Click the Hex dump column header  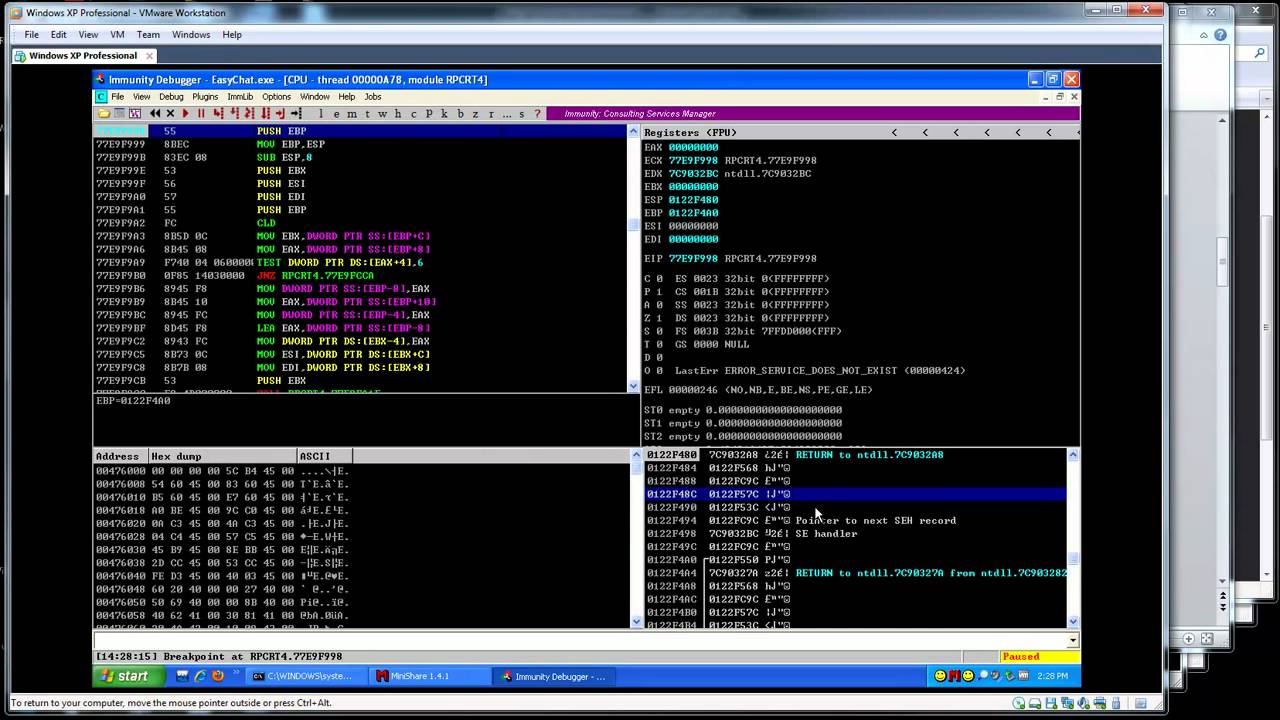(x=222, y=456)
